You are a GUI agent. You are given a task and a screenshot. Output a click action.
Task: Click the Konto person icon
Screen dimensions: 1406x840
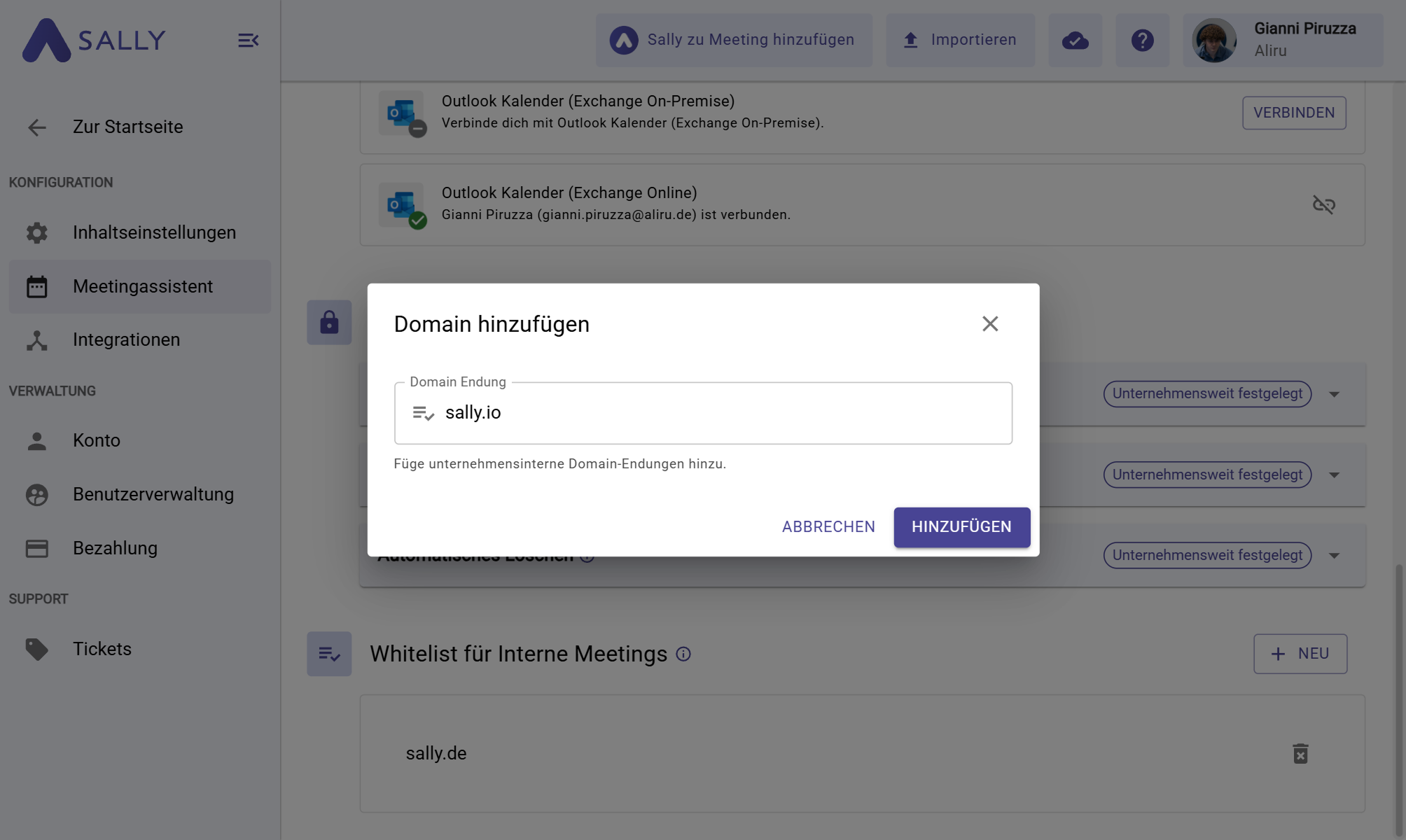coord(36,441)
